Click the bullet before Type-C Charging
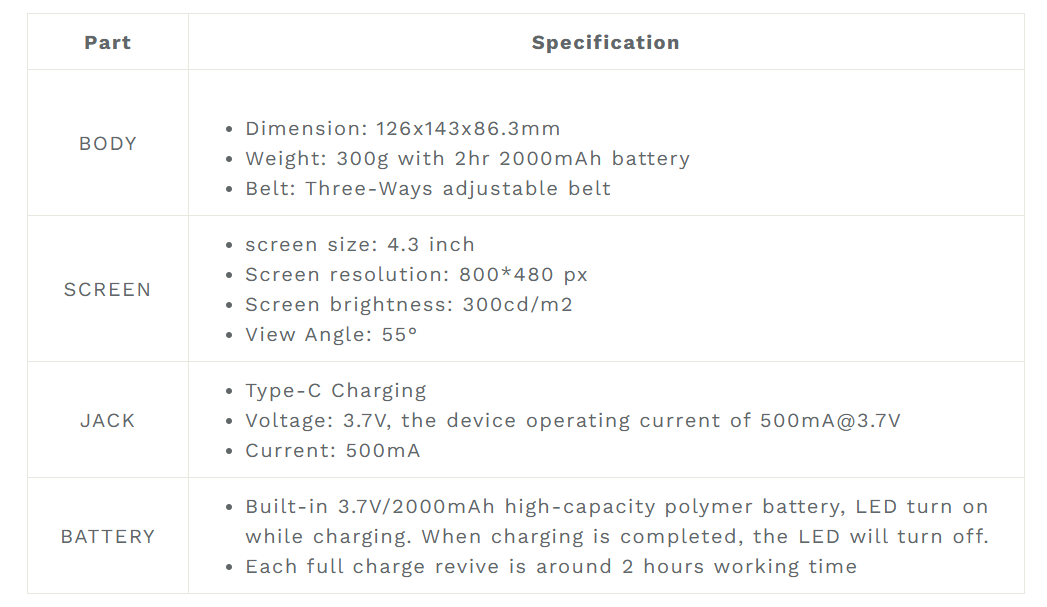Screen dimensions: 1047x607 pos(229,391)
